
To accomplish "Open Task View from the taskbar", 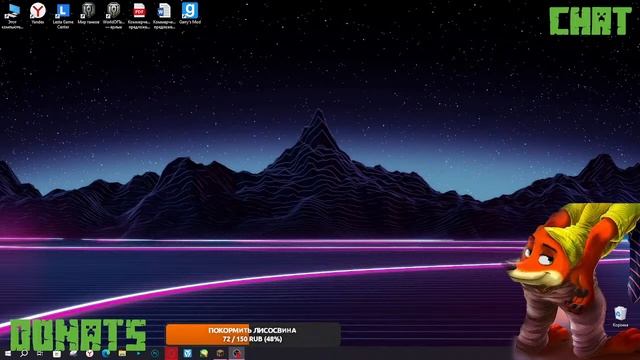I will point(40,353).
